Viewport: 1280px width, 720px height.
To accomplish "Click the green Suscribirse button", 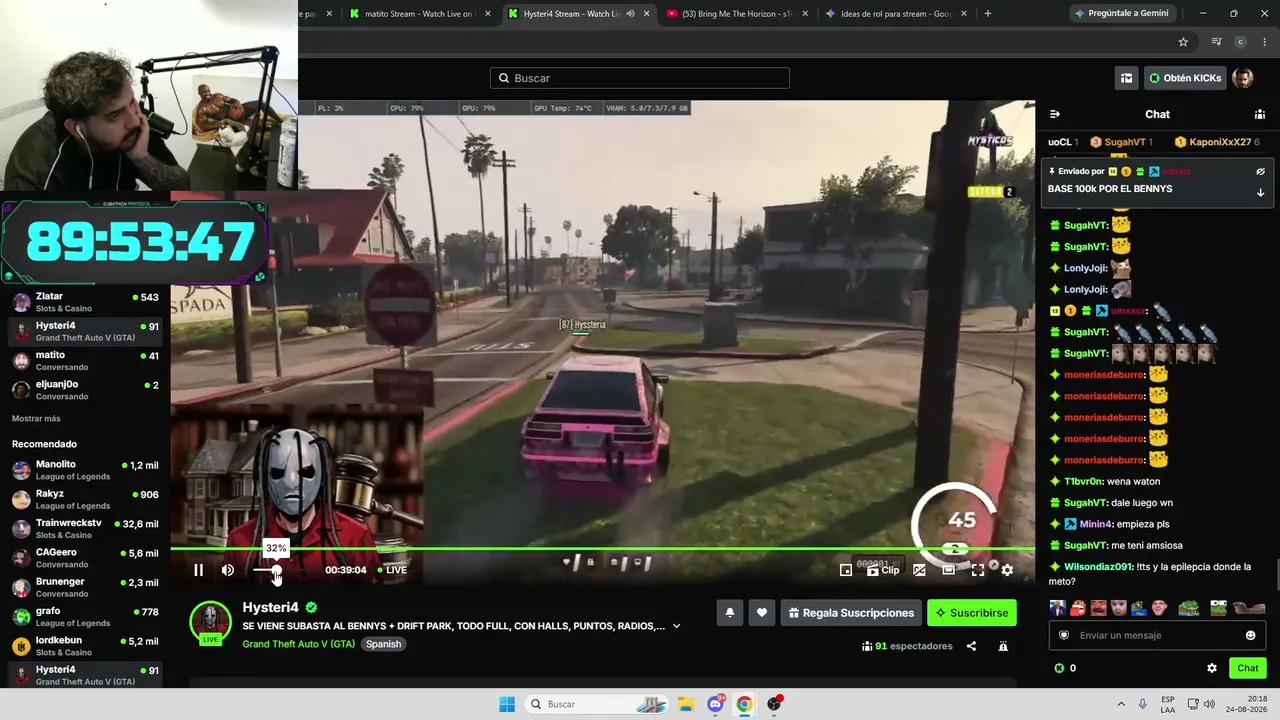I will click(x=972, y=613).
